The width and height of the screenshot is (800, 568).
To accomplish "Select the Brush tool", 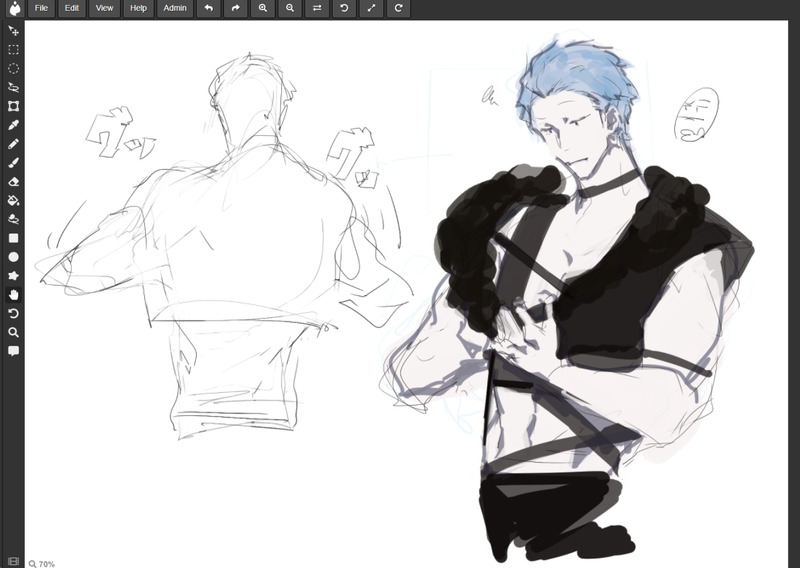I will pos(14,163).
